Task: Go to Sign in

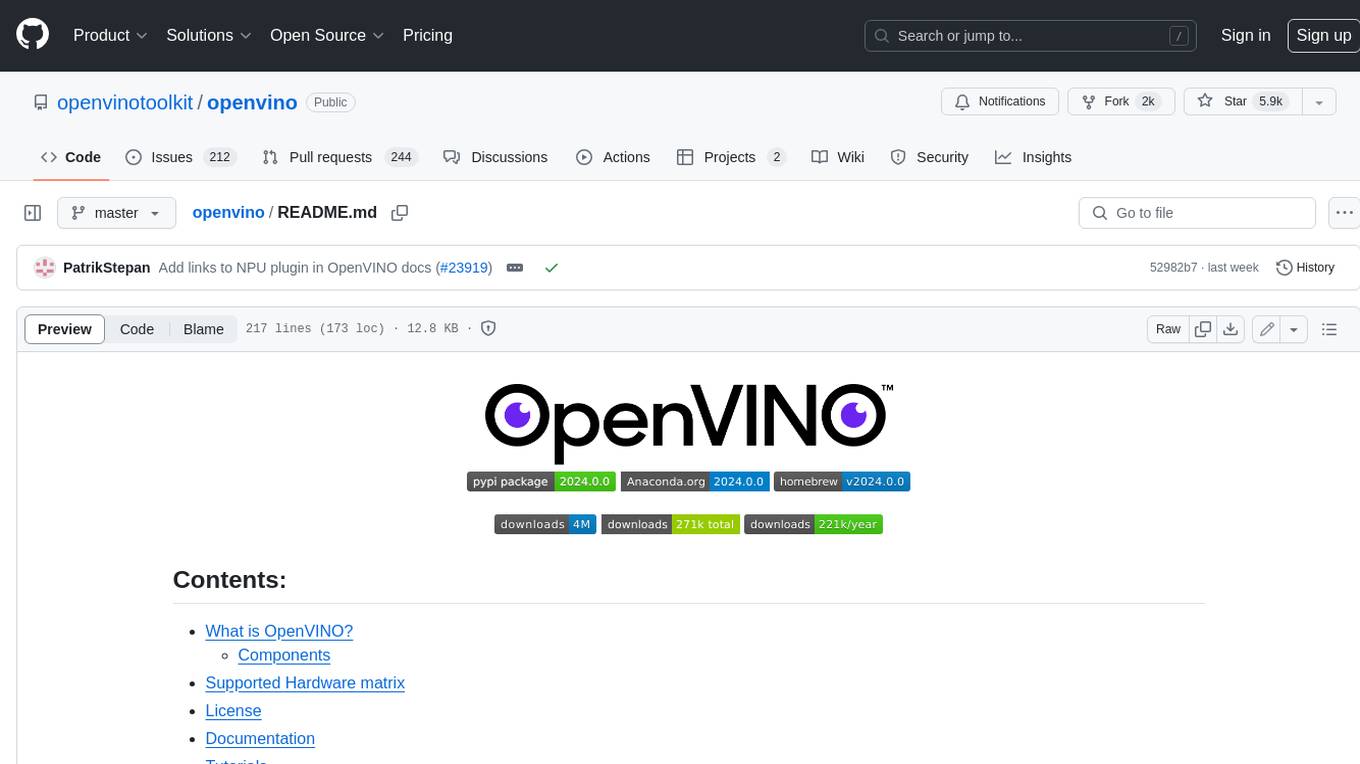Action: pos(1245,35)
